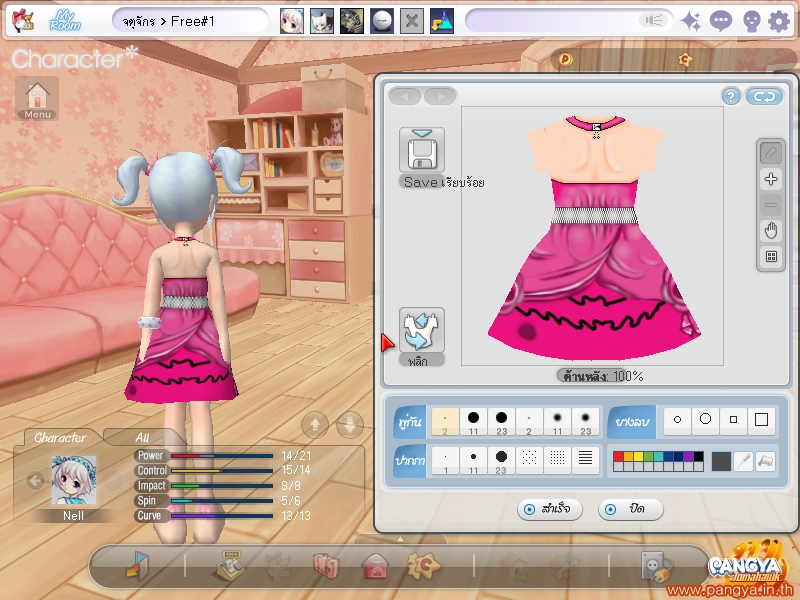The height and width of the screenshot is (600, 800).
Task: Select the pen size 1
Action: click(x=445, y=461)
